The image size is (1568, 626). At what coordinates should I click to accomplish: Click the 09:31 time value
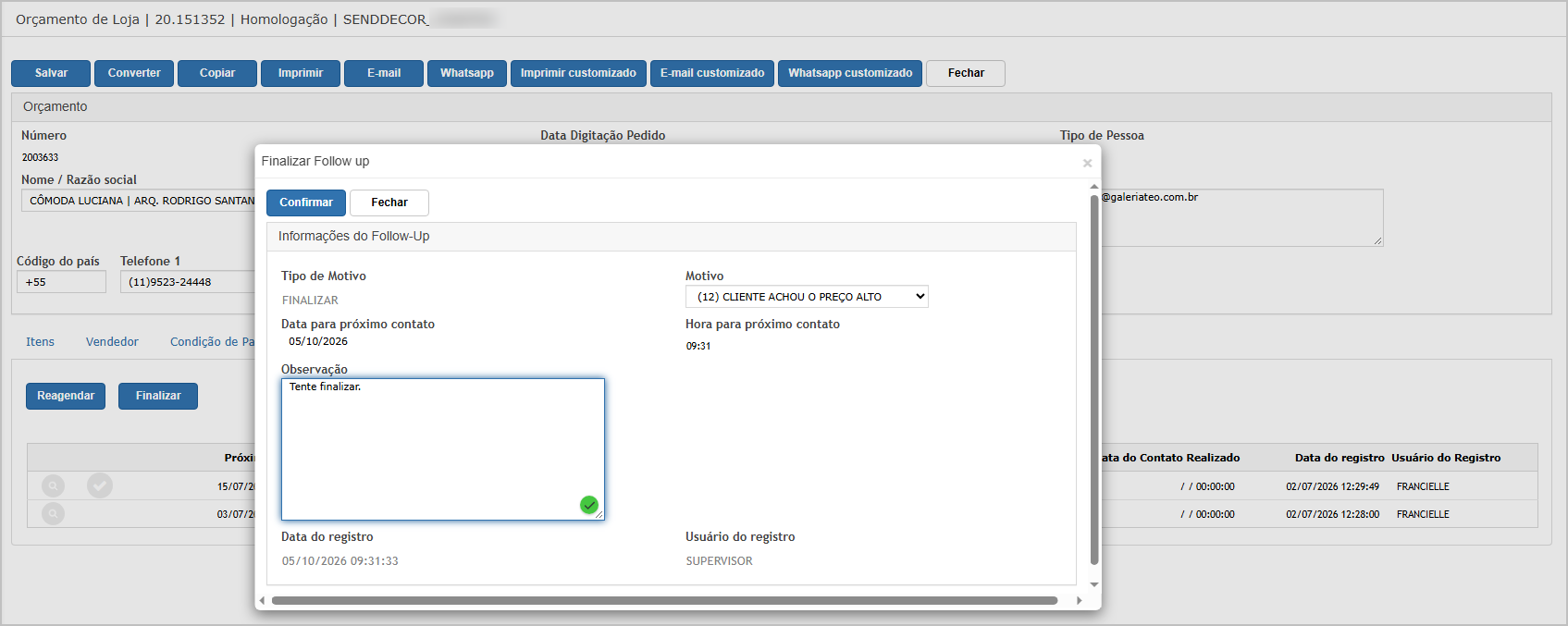pos(698,346)
